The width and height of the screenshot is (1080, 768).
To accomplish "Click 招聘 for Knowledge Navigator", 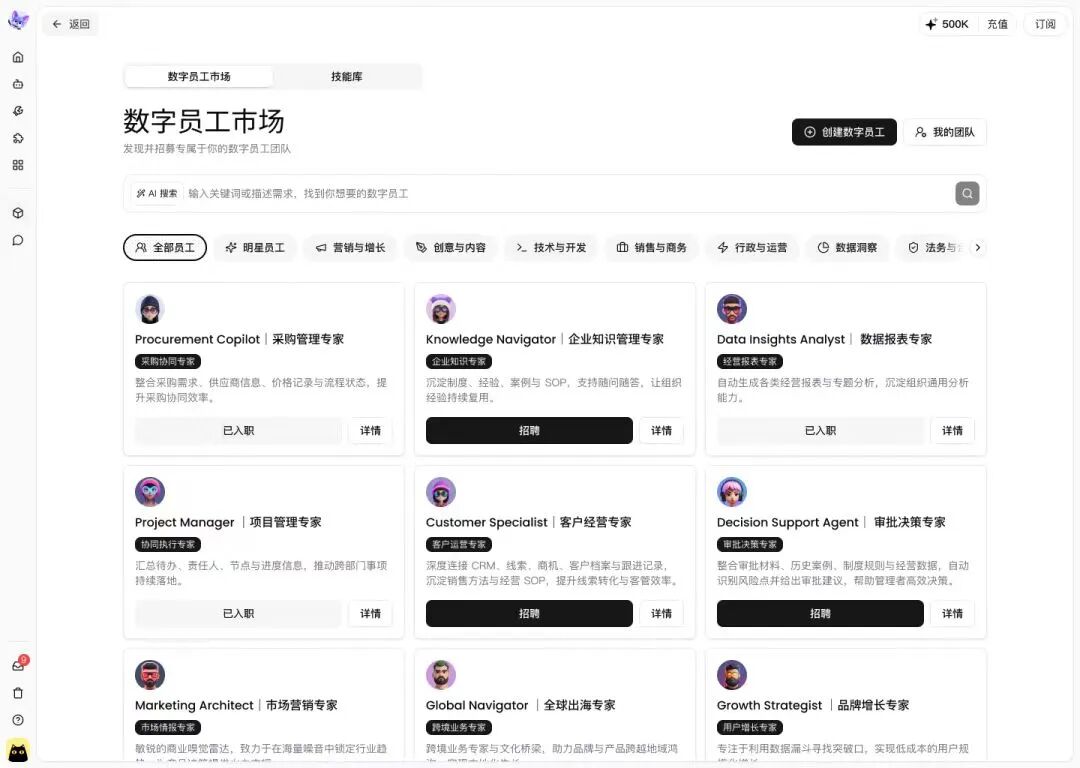I will pyautogui.click(x=529, y=430).
